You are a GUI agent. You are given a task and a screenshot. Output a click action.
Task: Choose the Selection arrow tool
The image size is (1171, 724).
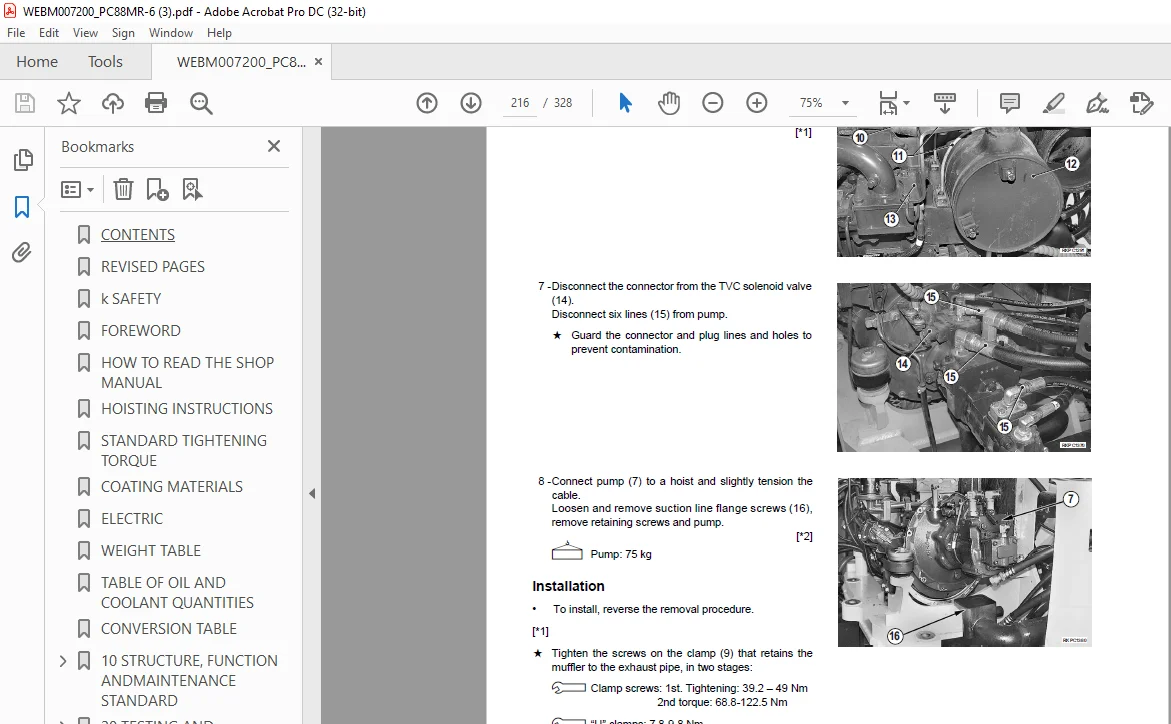point(625,103)
